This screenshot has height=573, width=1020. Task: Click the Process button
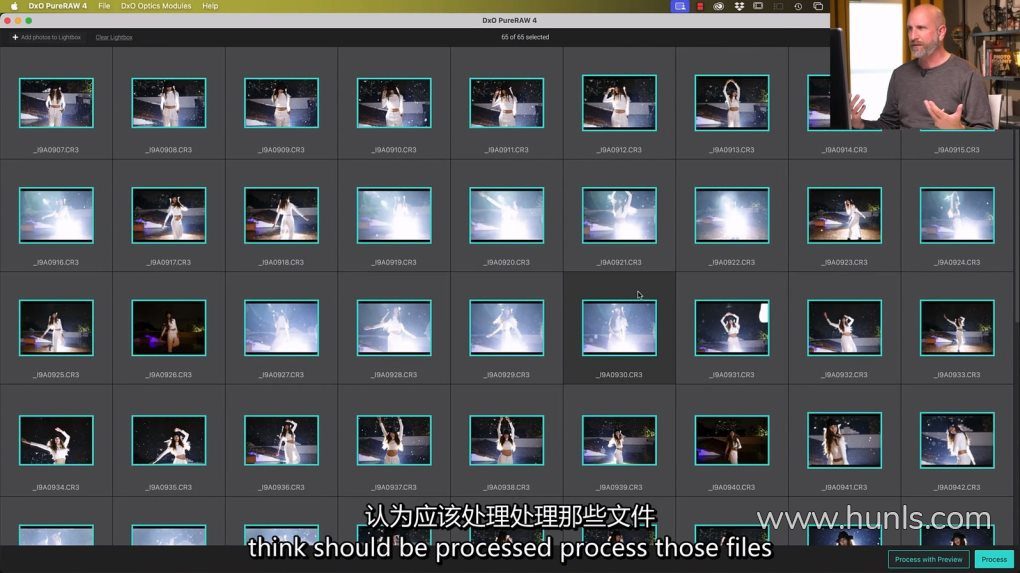tap(994, 559)
